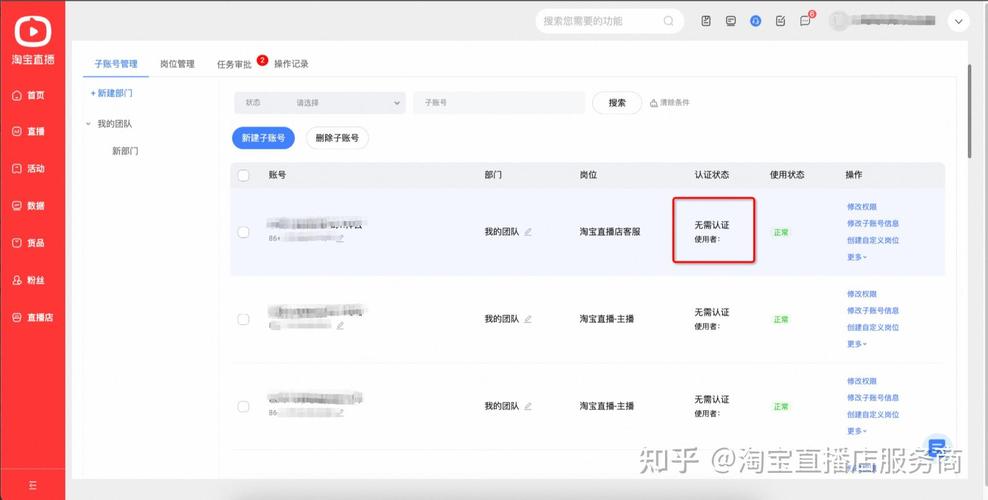Open 货品 in the sidebar
This screenshot has width=988, height=500.
pyautogui.click(x=29, y=243)
